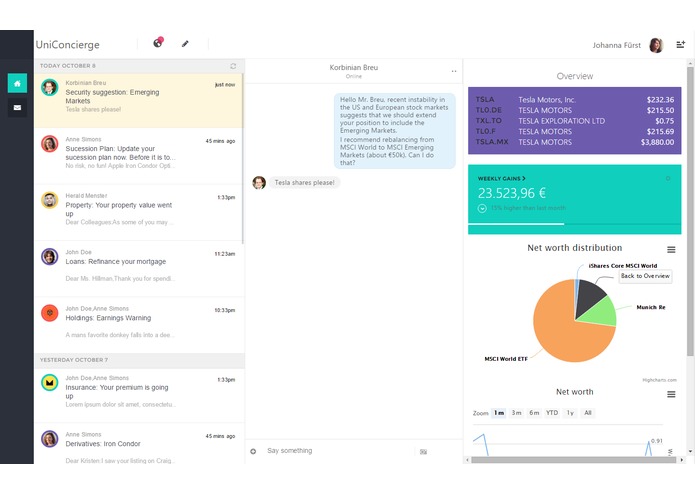Select the 1m zoom range
This screenshot has width=695, height=494.
point(499,413)
